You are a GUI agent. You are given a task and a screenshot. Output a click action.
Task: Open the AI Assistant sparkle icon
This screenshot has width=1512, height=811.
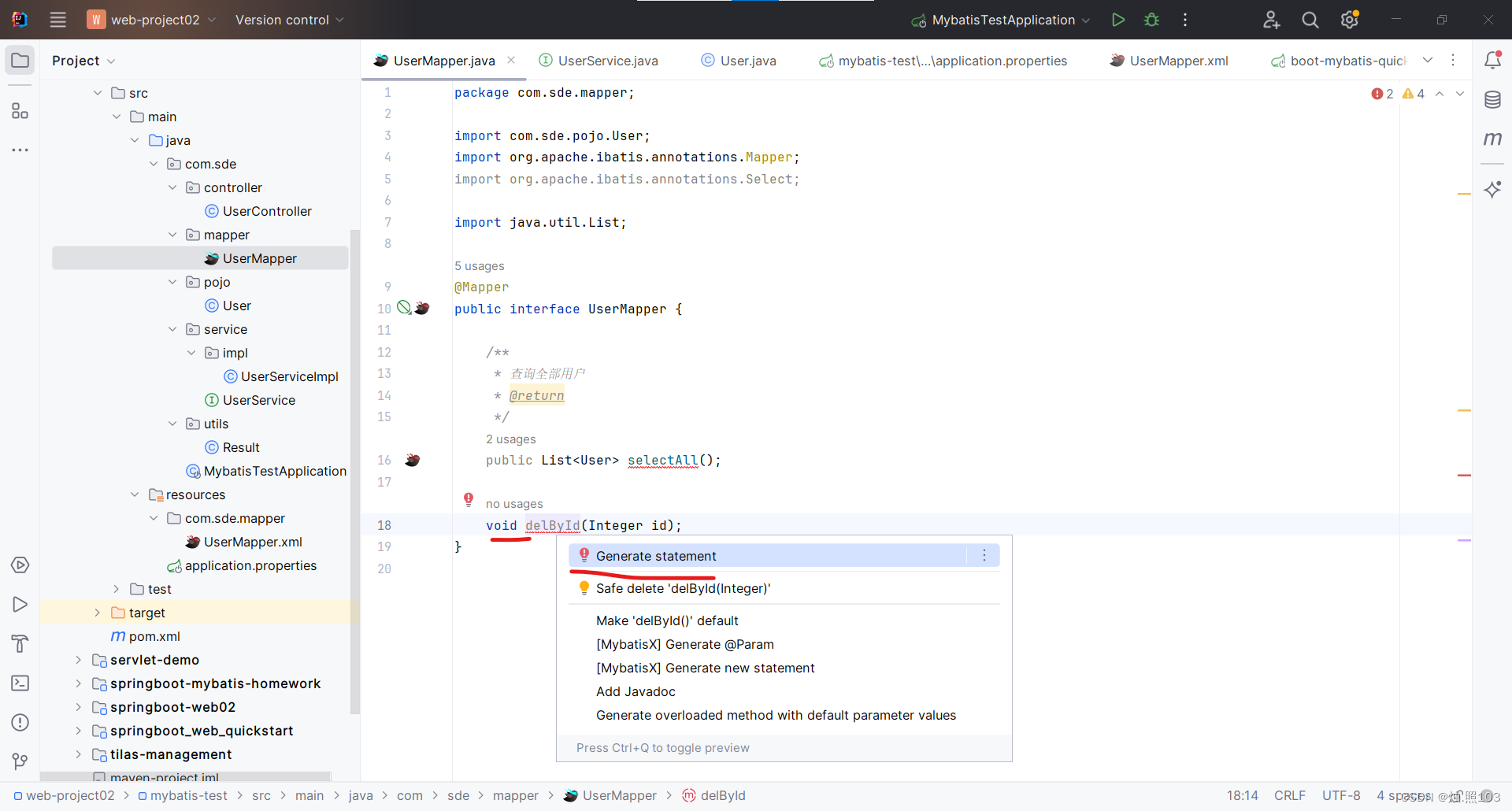tap(1492, 189)
